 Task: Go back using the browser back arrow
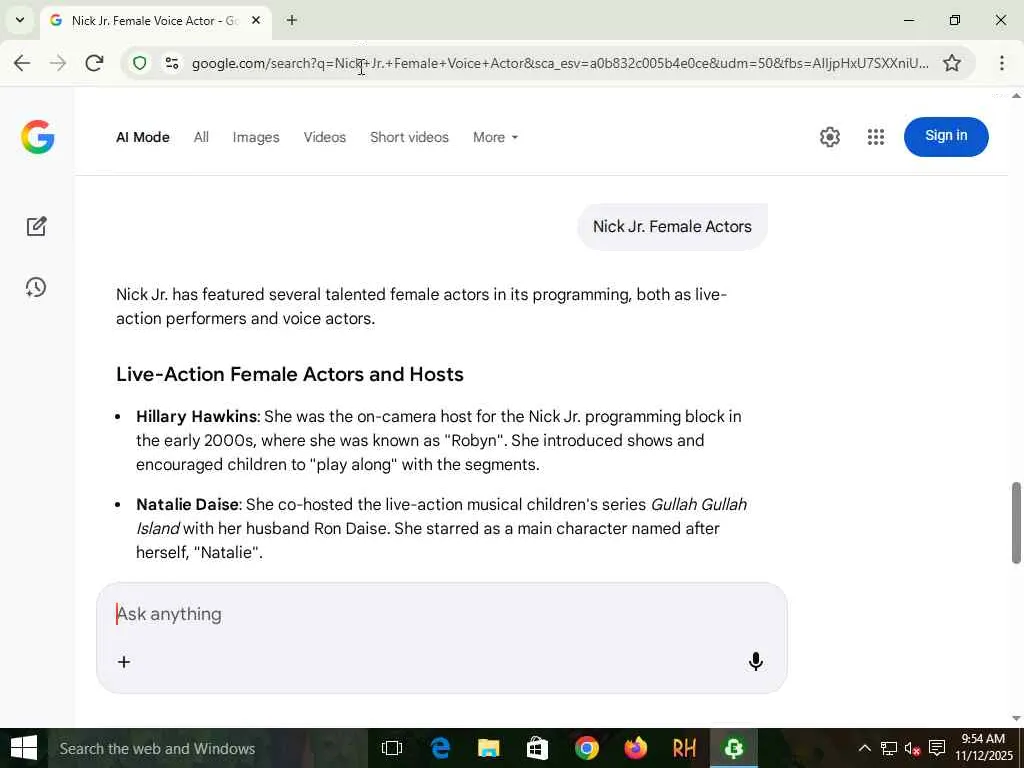tap(22, 63)
